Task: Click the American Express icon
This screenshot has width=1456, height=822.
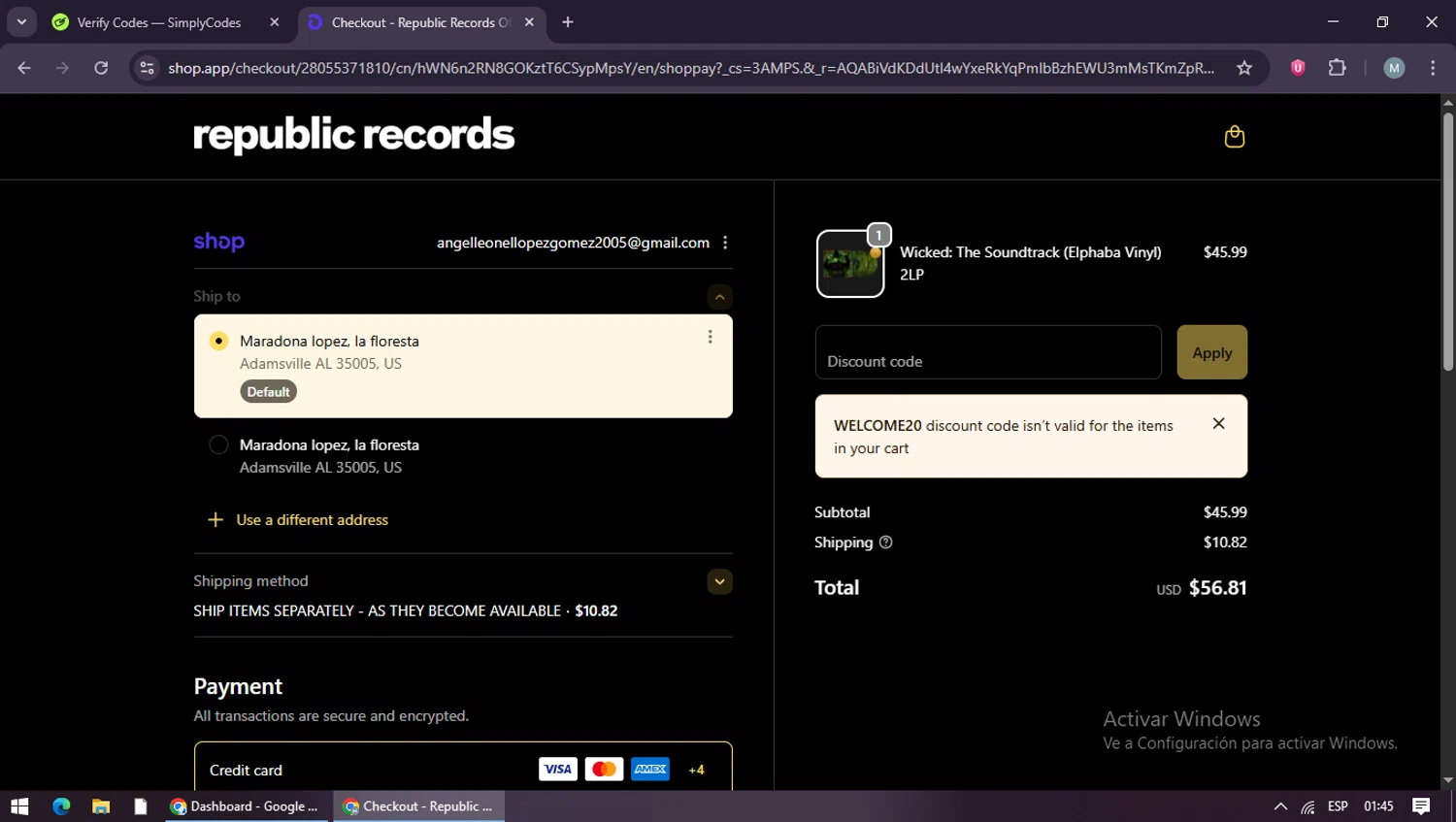Action: tap(650, 770)
